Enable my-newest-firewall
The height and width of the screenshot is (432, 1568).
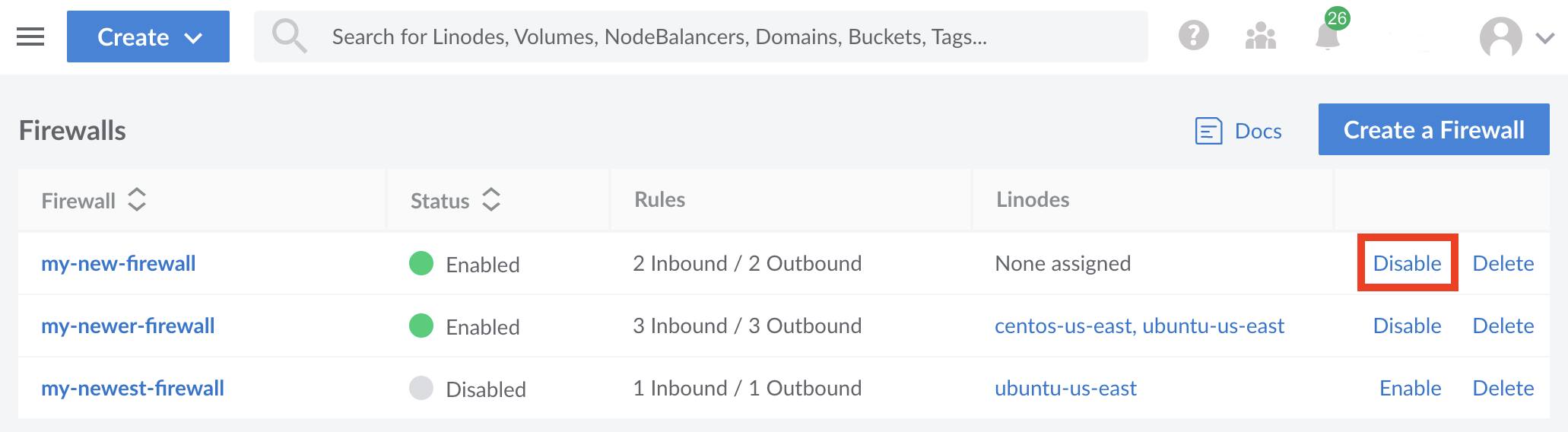[1410, 388]
